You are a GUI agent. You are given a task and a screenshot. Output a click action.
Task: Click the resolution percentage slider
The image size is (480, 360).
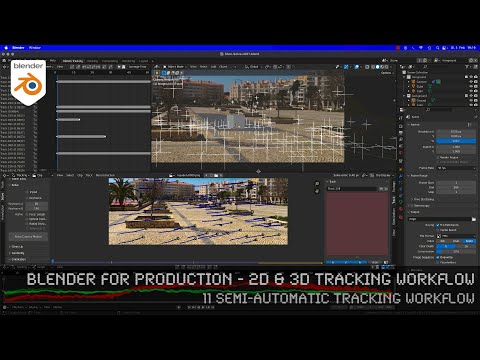(456, 141)
